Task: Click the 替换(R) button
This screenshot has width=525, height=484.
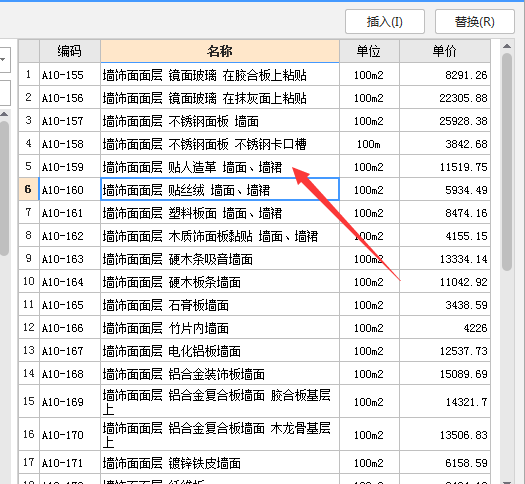Action: (474, 22)
